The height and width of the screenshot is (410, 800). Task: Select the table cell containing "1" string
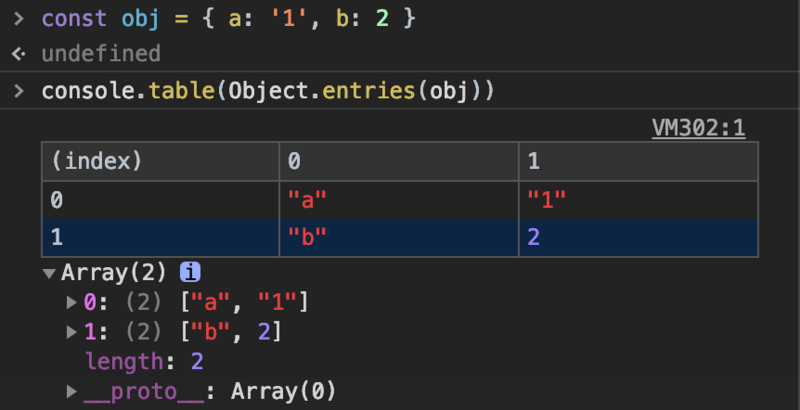tap(638, 200)
